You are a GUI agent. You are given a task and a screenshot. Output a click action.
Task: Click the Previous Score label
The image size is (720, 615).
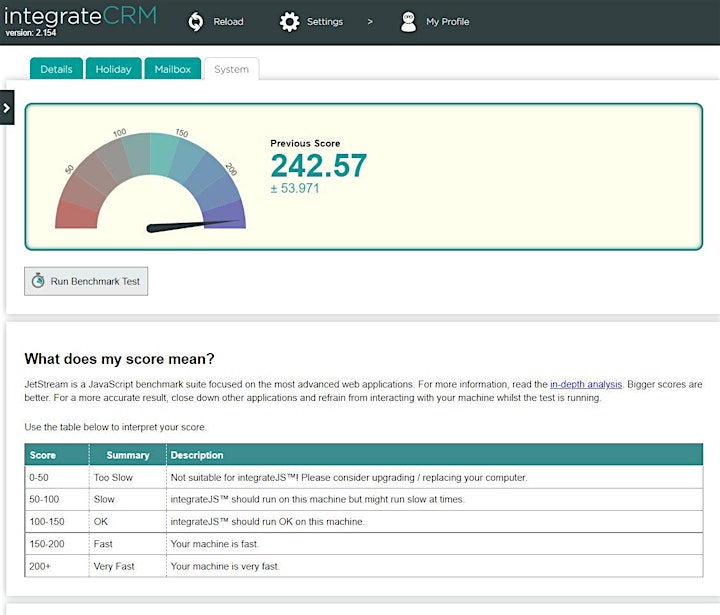[305, 143]
